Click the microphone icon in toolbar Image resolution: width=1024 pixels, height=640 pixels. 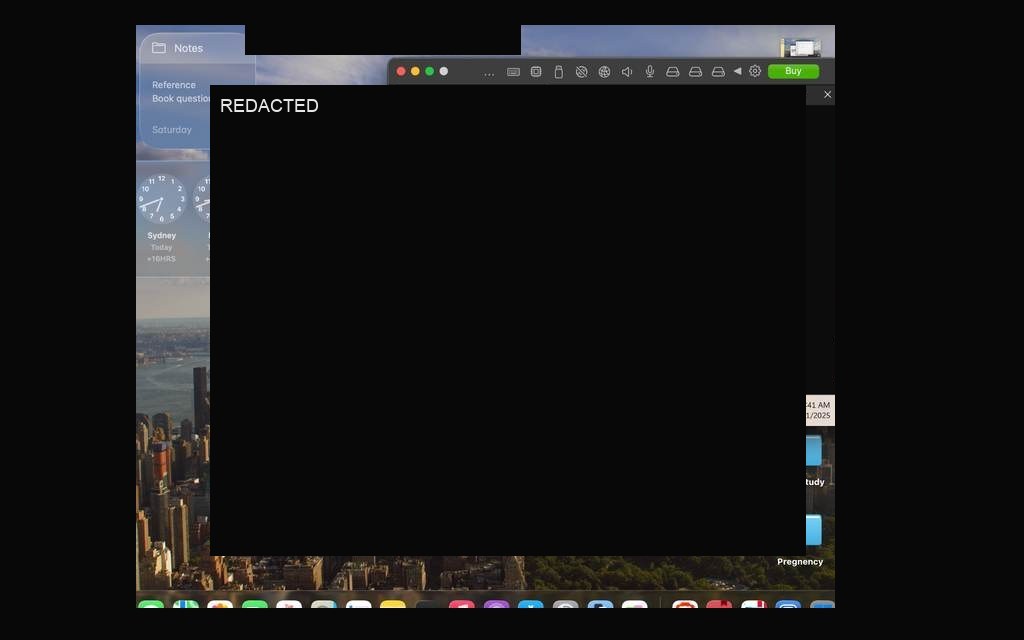click(x=650, y=72)
